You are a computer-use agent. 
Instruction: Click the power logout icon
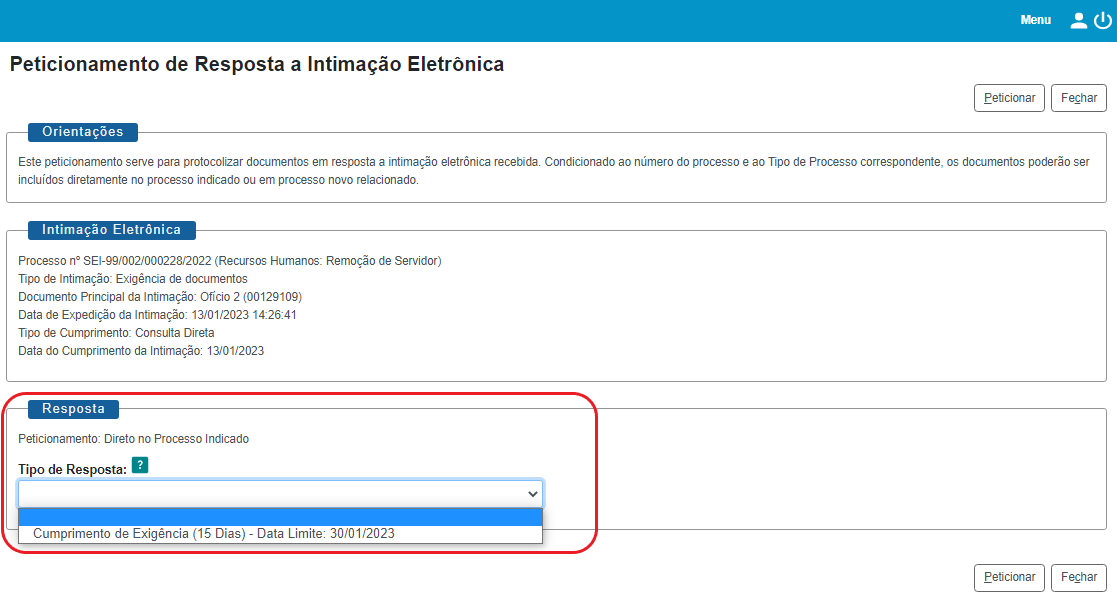pos(1102,20)
